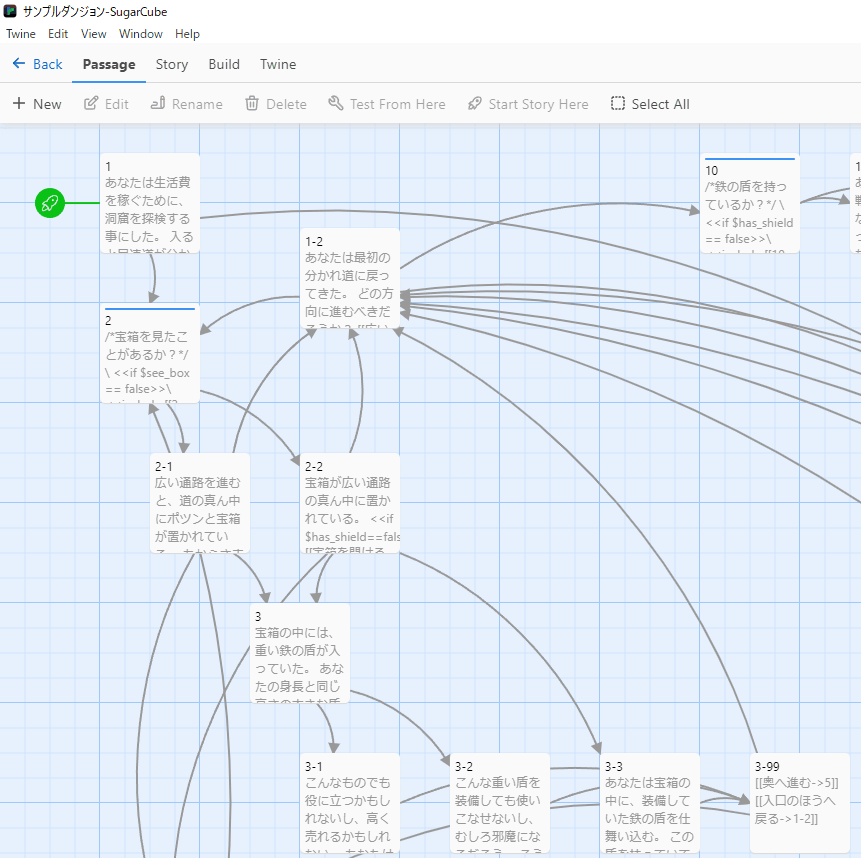Screen dimensions: 861x858
Task: Open the Twine menu in menu bar
Action: 21,34
